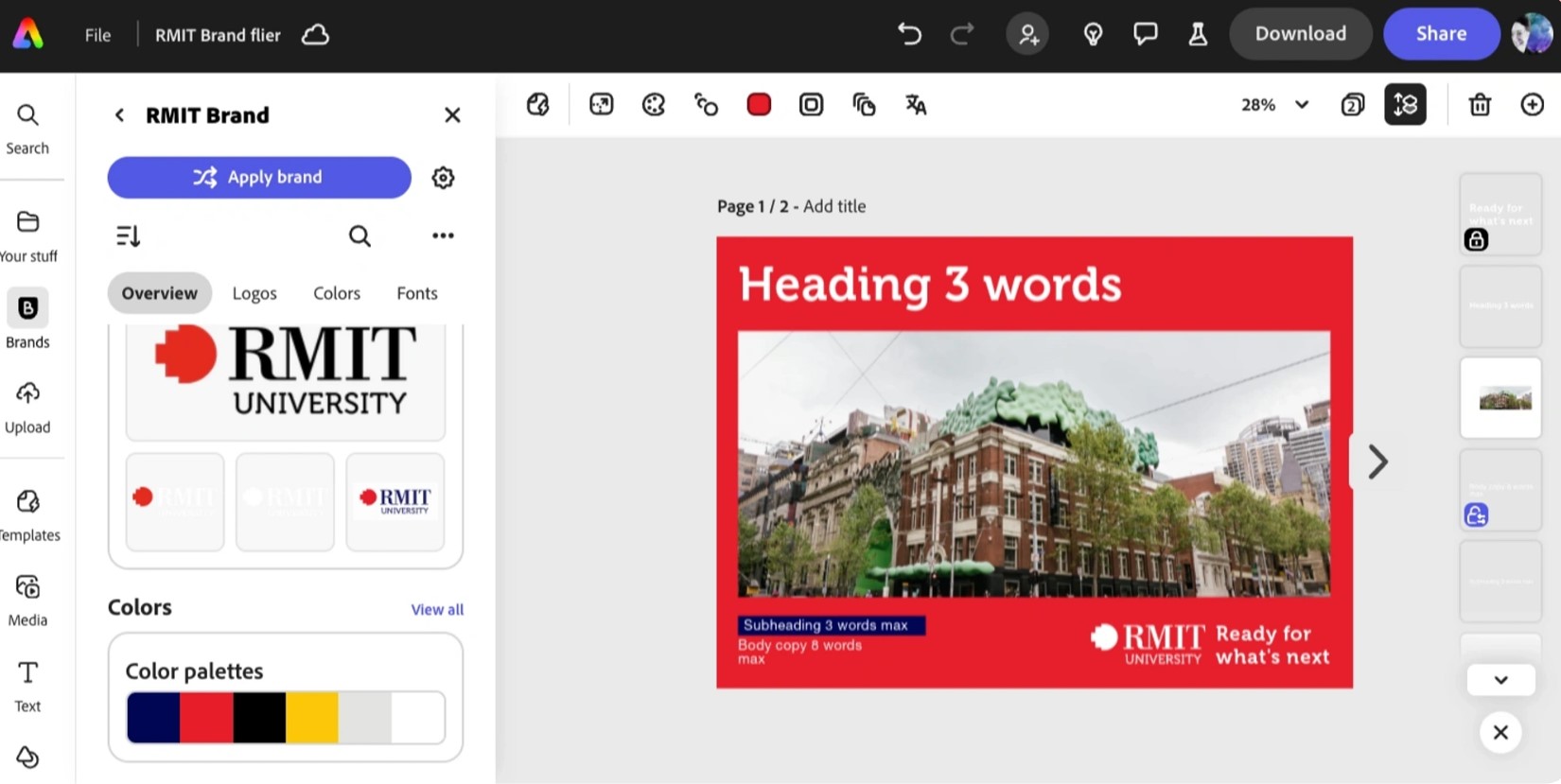Click View all colors link
1561x784 pixels.
[x=437, y=610]
